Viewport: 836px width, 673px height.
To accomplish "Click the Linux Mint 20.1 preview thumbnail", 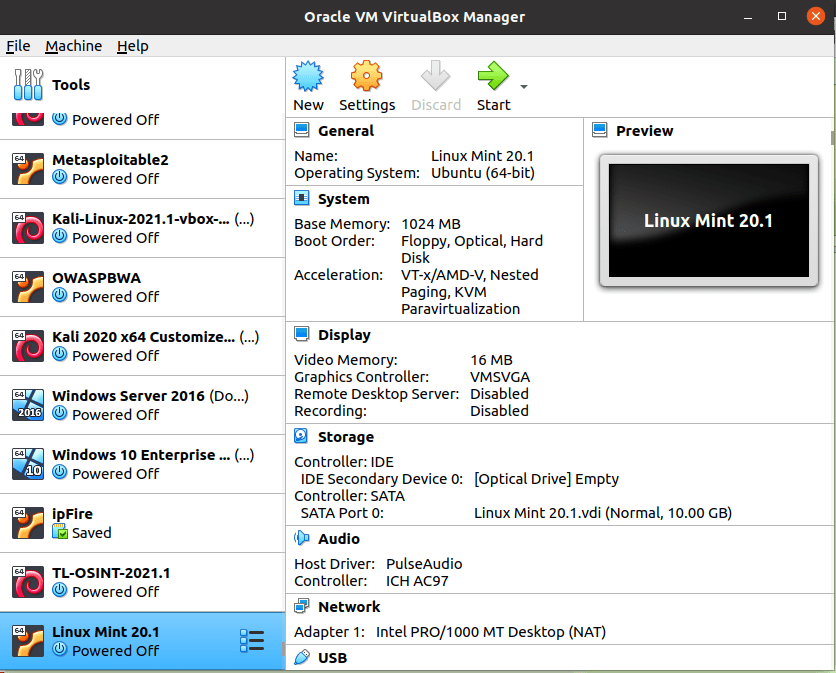I will pos(708,221).
